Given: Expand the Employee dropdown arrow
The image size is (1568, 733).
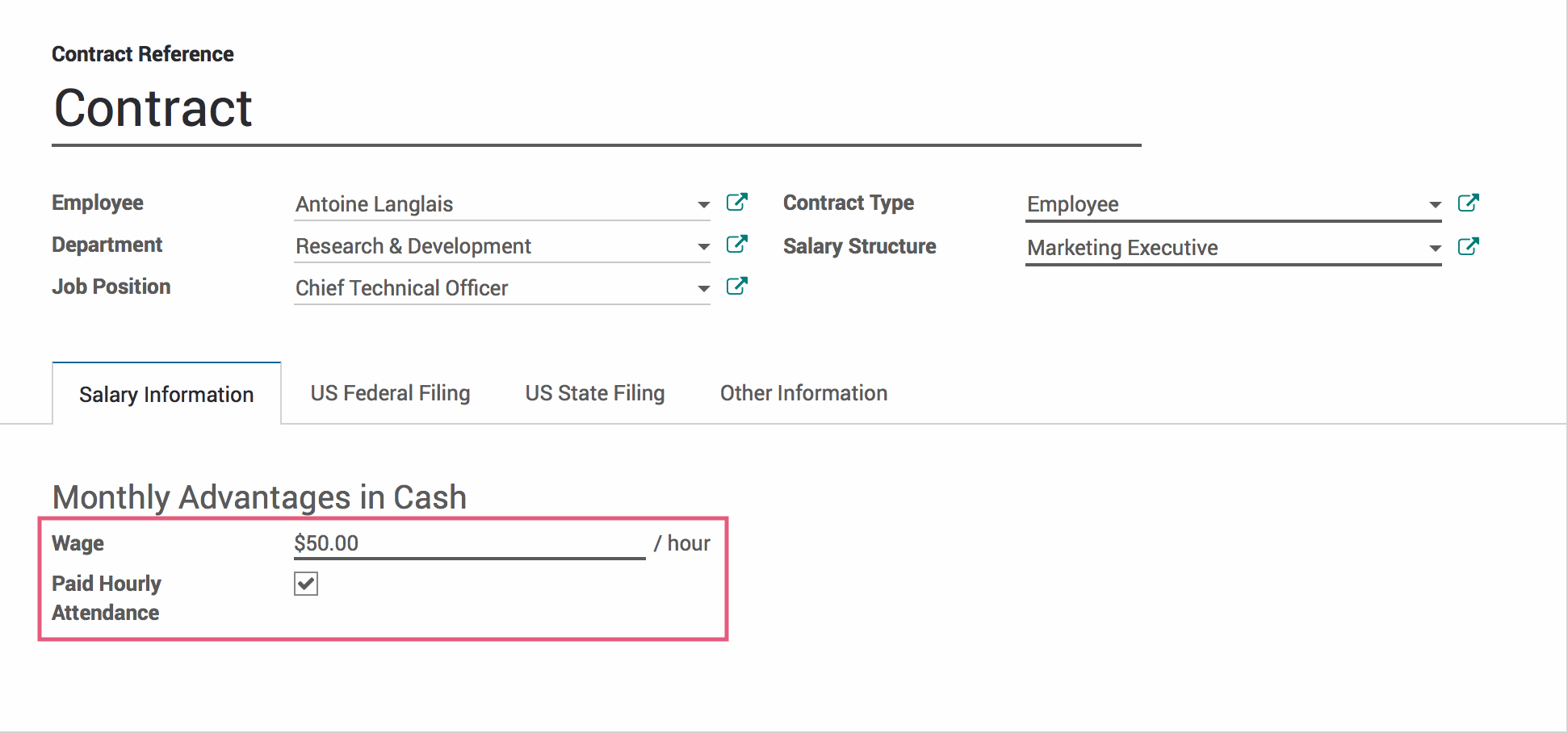Looking at the screenshot, I should click(703, 205).
